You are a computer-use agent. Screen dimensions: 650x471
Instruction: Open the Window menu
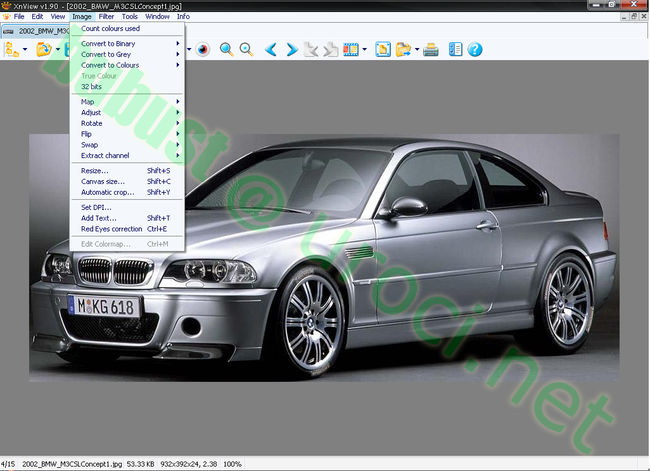[157, 17]
